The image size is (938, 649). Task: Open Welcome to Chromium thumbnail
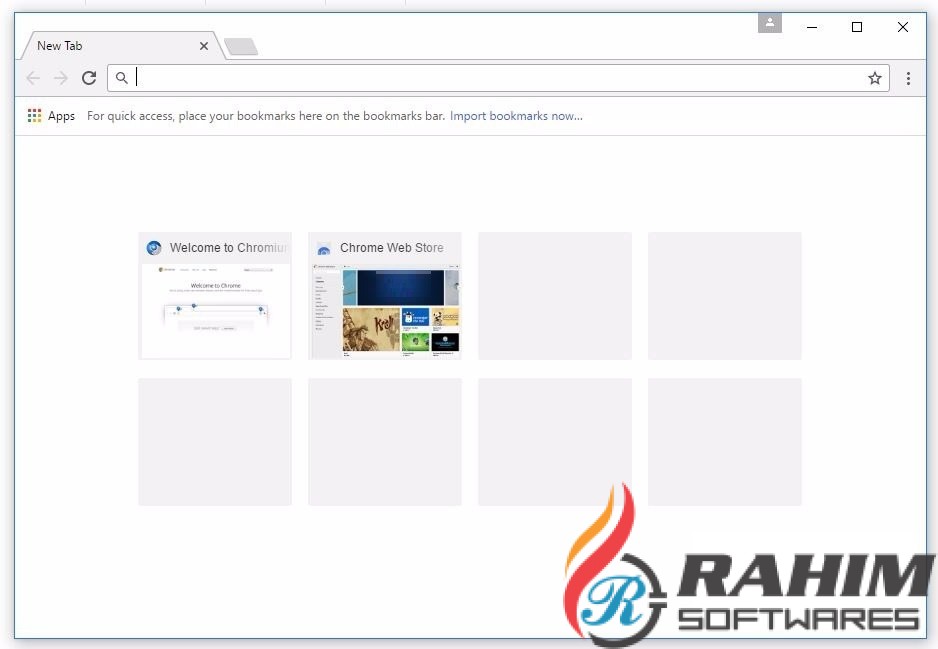tap(215, 296)
